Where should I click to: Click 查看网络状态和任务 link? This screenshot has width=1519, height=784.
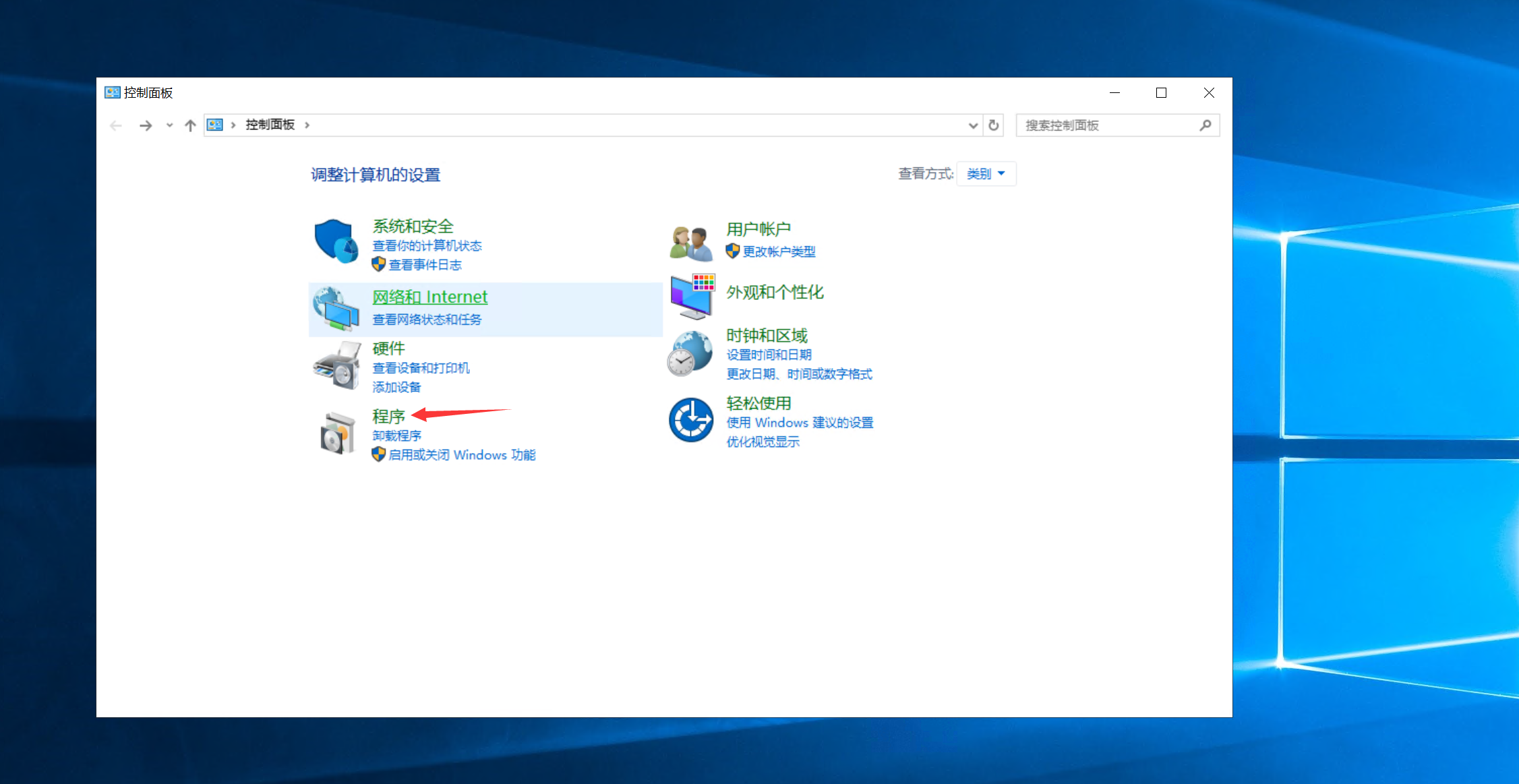[x=427, y=320]
